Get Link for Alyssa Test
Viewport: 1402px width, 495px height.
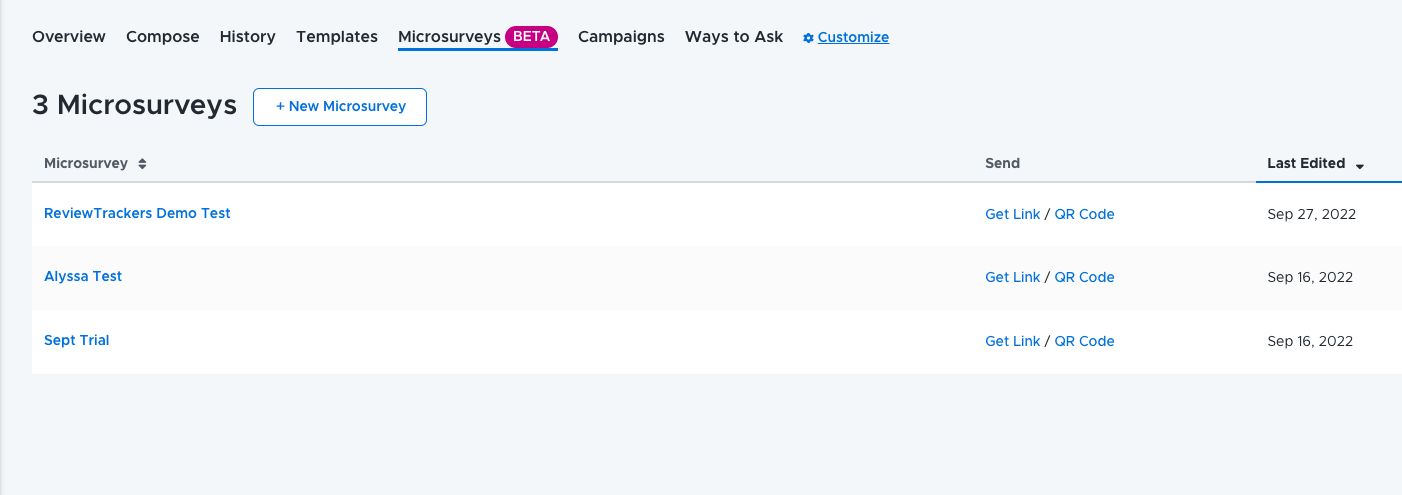(x=1013, y=277)
